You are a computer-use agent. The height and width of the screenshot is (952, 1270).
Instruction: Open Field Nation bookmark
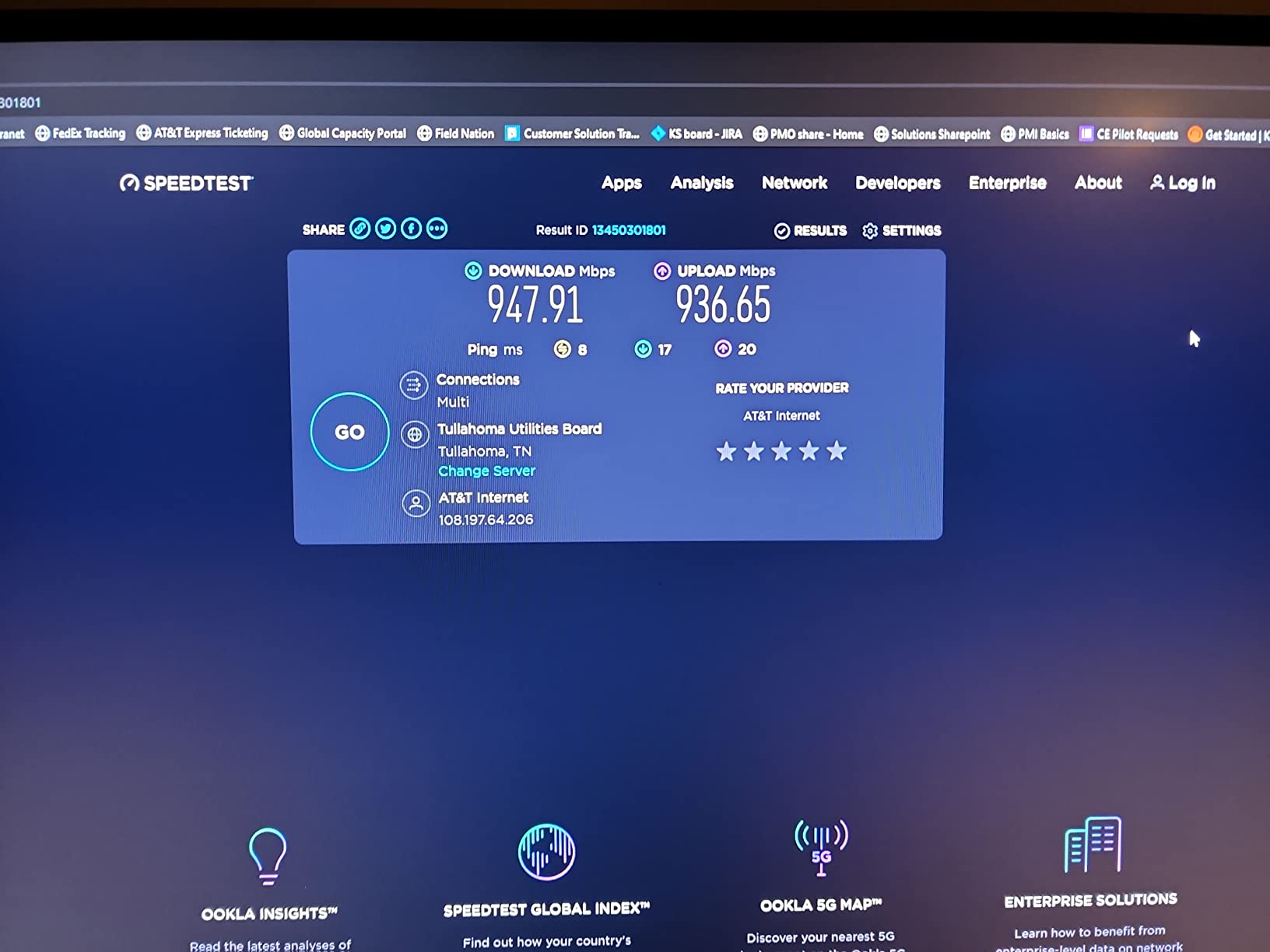[456, 134]
